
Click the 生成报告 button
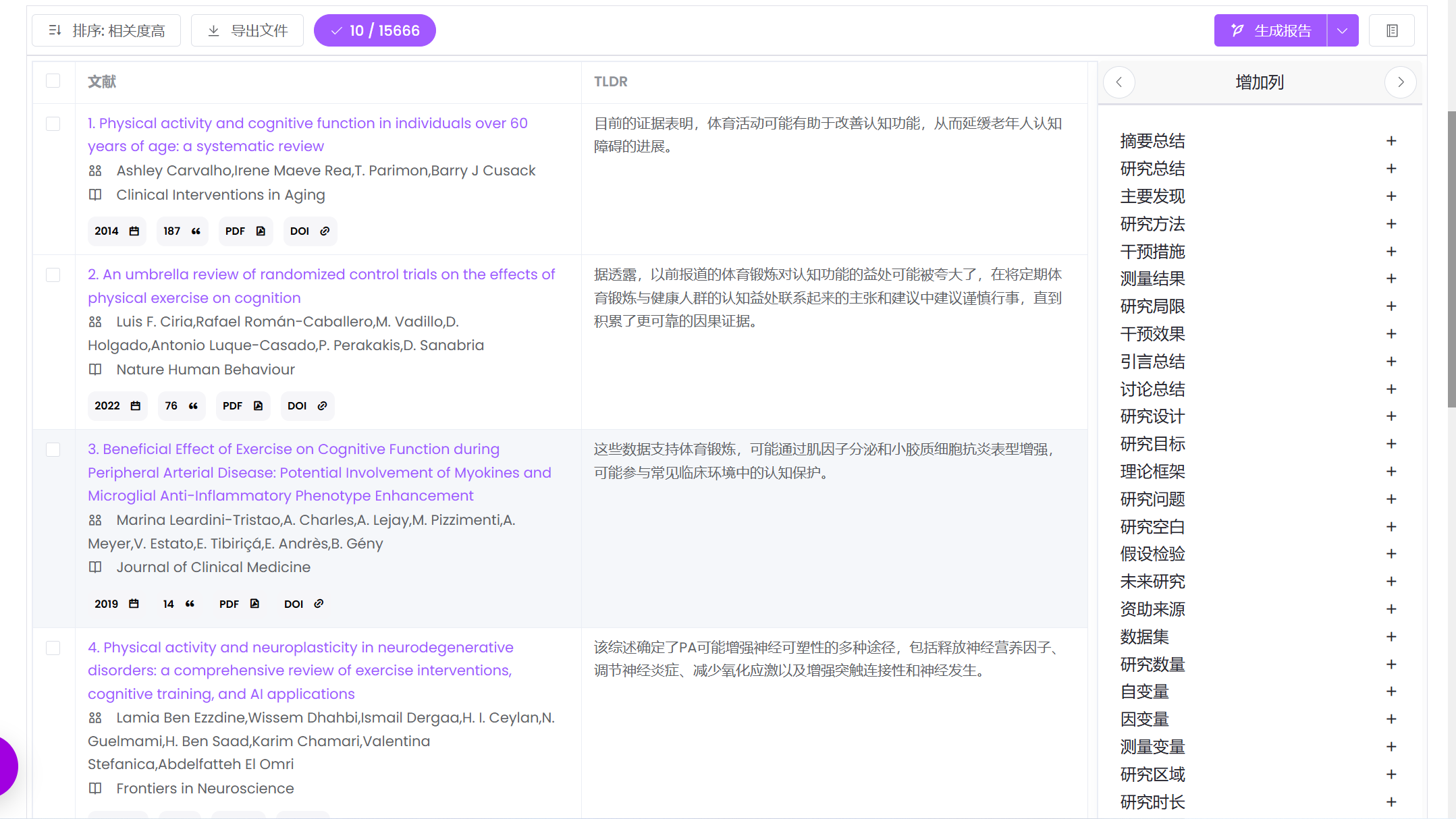click(1270, 30)
